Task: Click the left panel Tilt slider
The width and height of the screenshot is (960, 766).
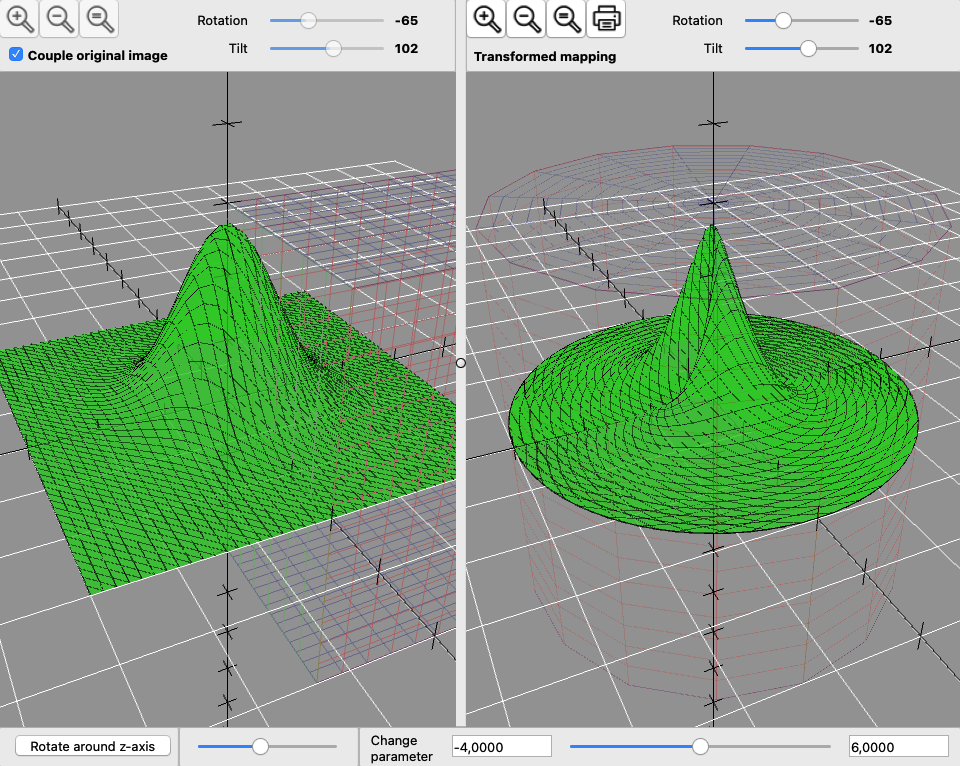Action: (x=333, y=48)
